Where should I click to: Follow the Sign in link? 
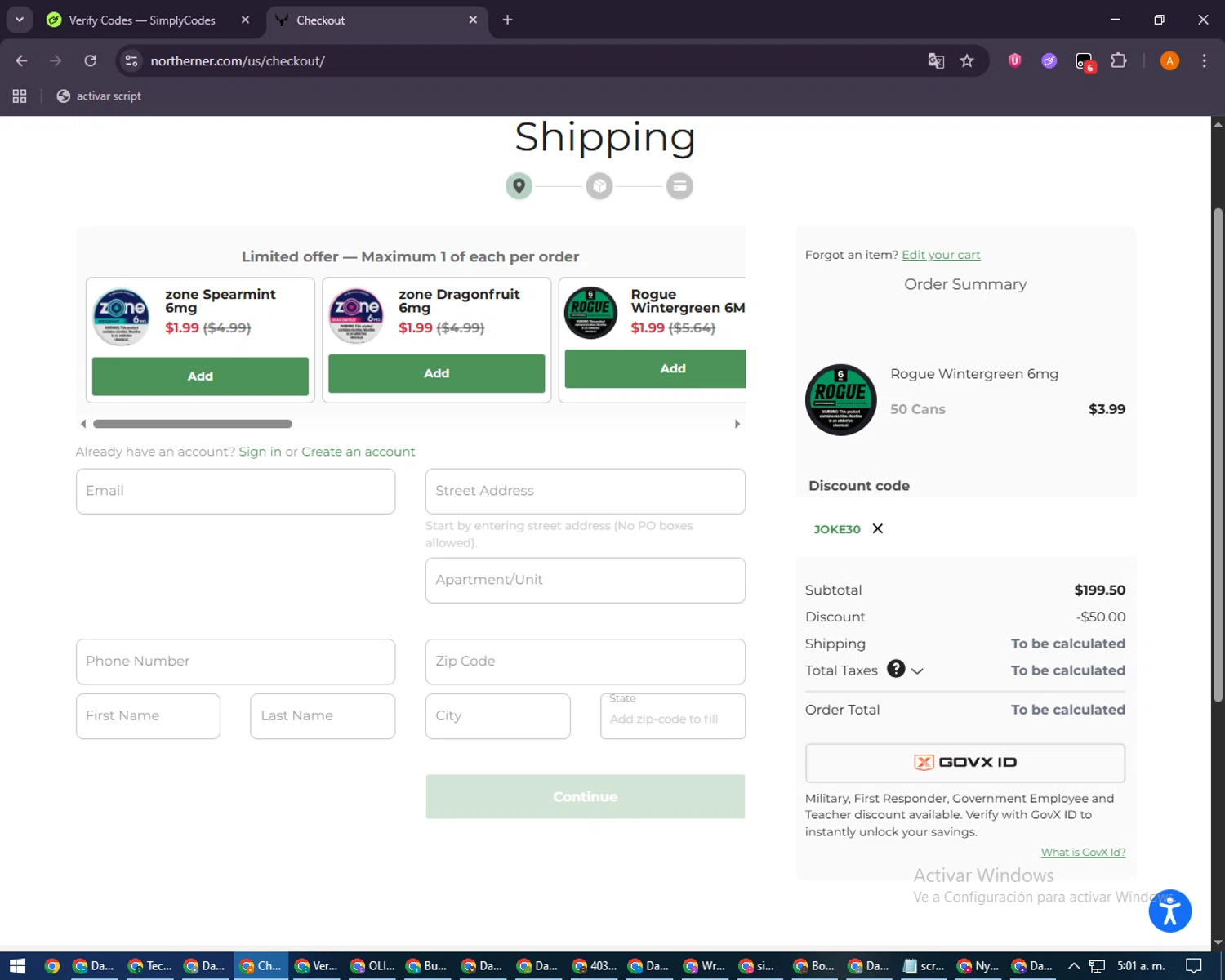[x=260, y=452]
